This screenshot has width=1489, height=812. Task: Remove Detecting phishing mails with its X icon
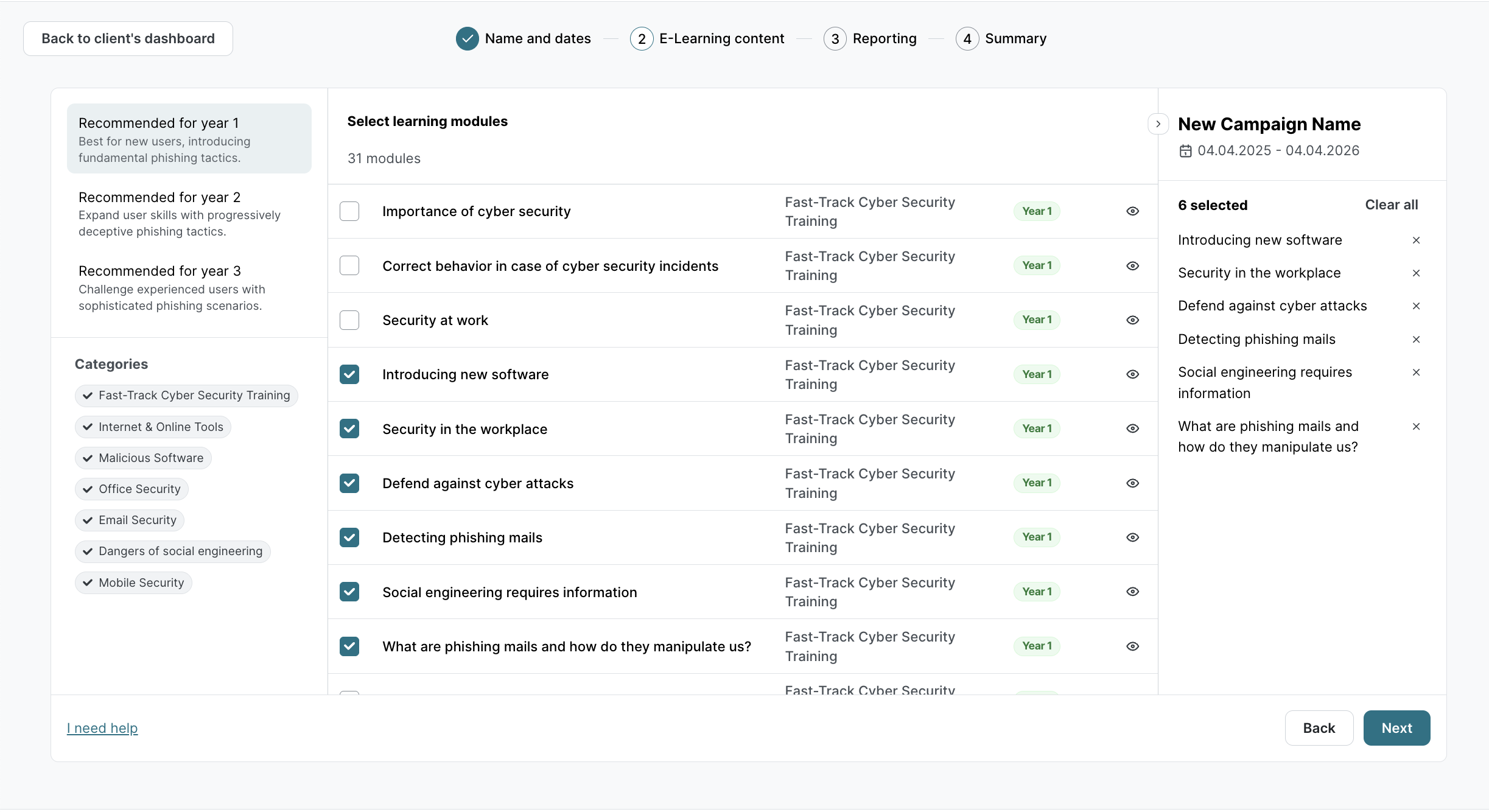point(1416,340)
